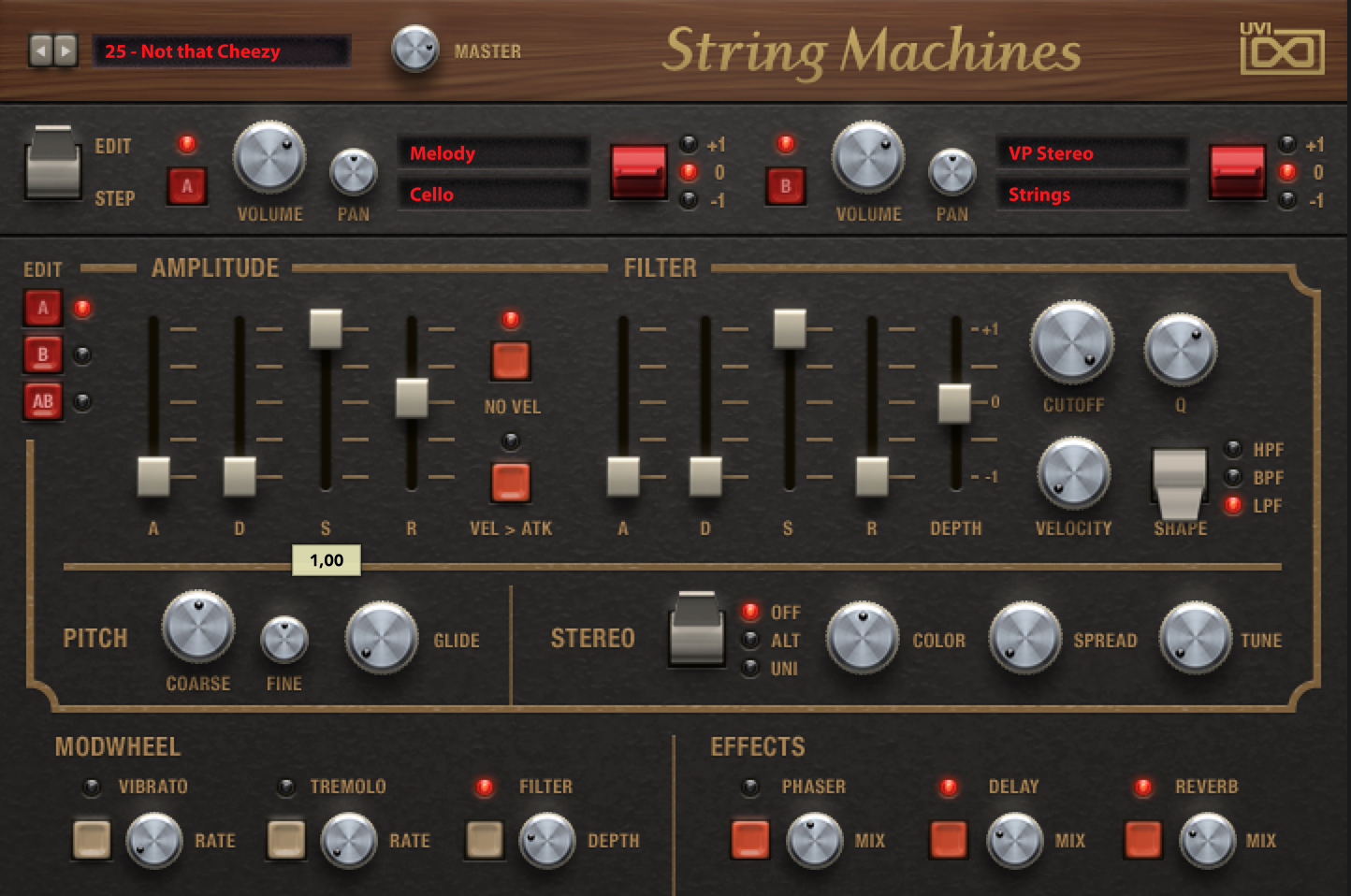Viewport: 1351px width, 896px height.
Task: Open the Melody category selector
Action: coord(493,152)
